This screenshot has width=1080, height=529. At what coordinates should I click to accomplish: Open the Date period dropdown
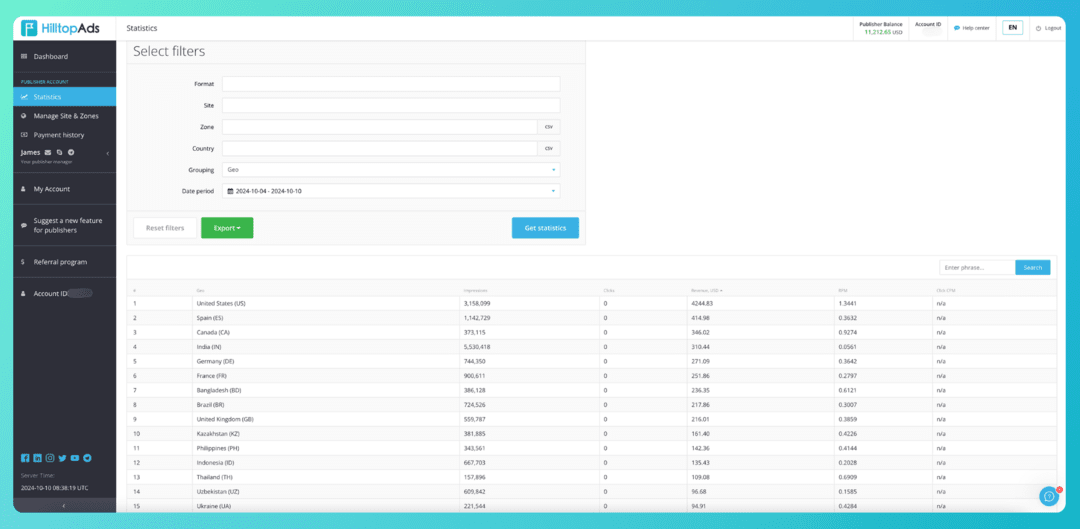point(391,191)
